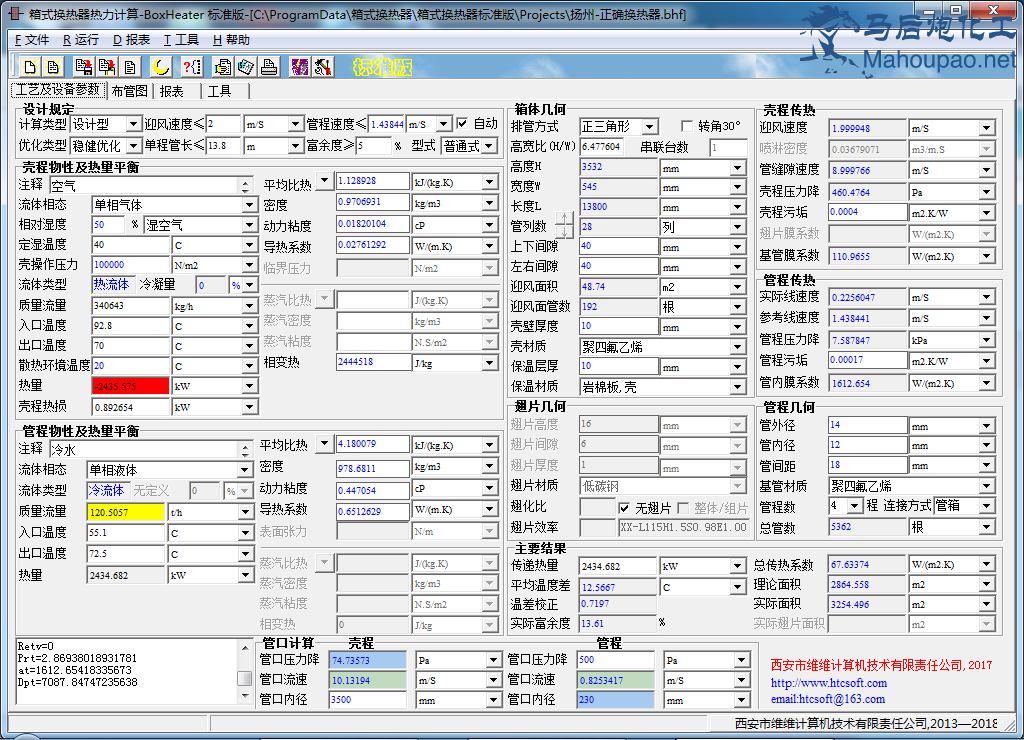Expand the tube-side 流体相态 单相液体 dropdown

coord(244,470)
